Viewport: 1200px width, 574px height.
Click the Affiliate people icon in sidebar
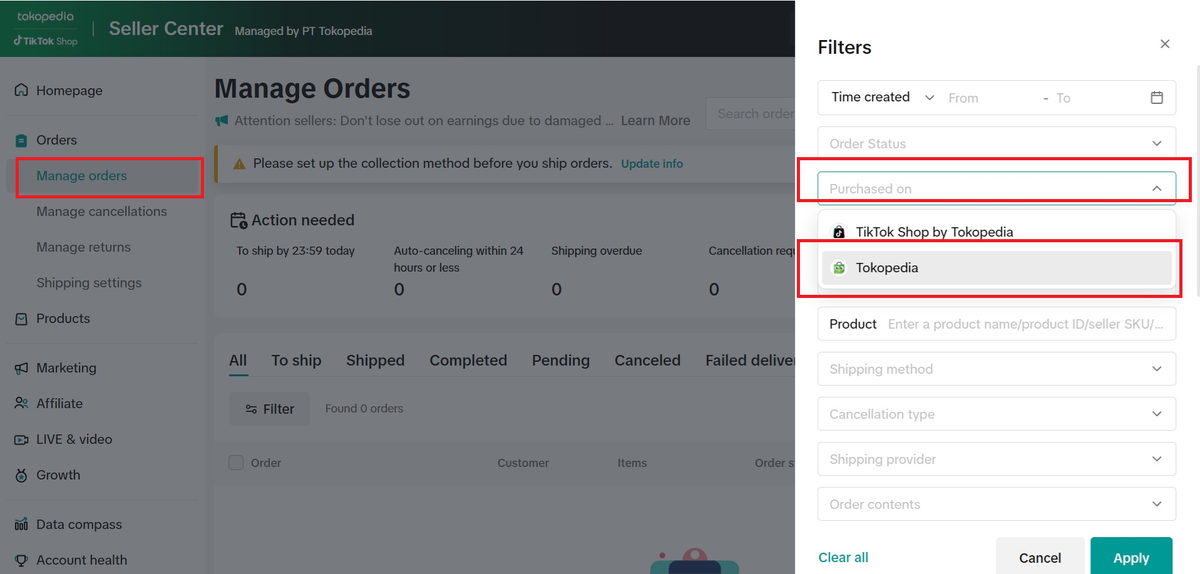pyautogui.click(x=21, y=403)
